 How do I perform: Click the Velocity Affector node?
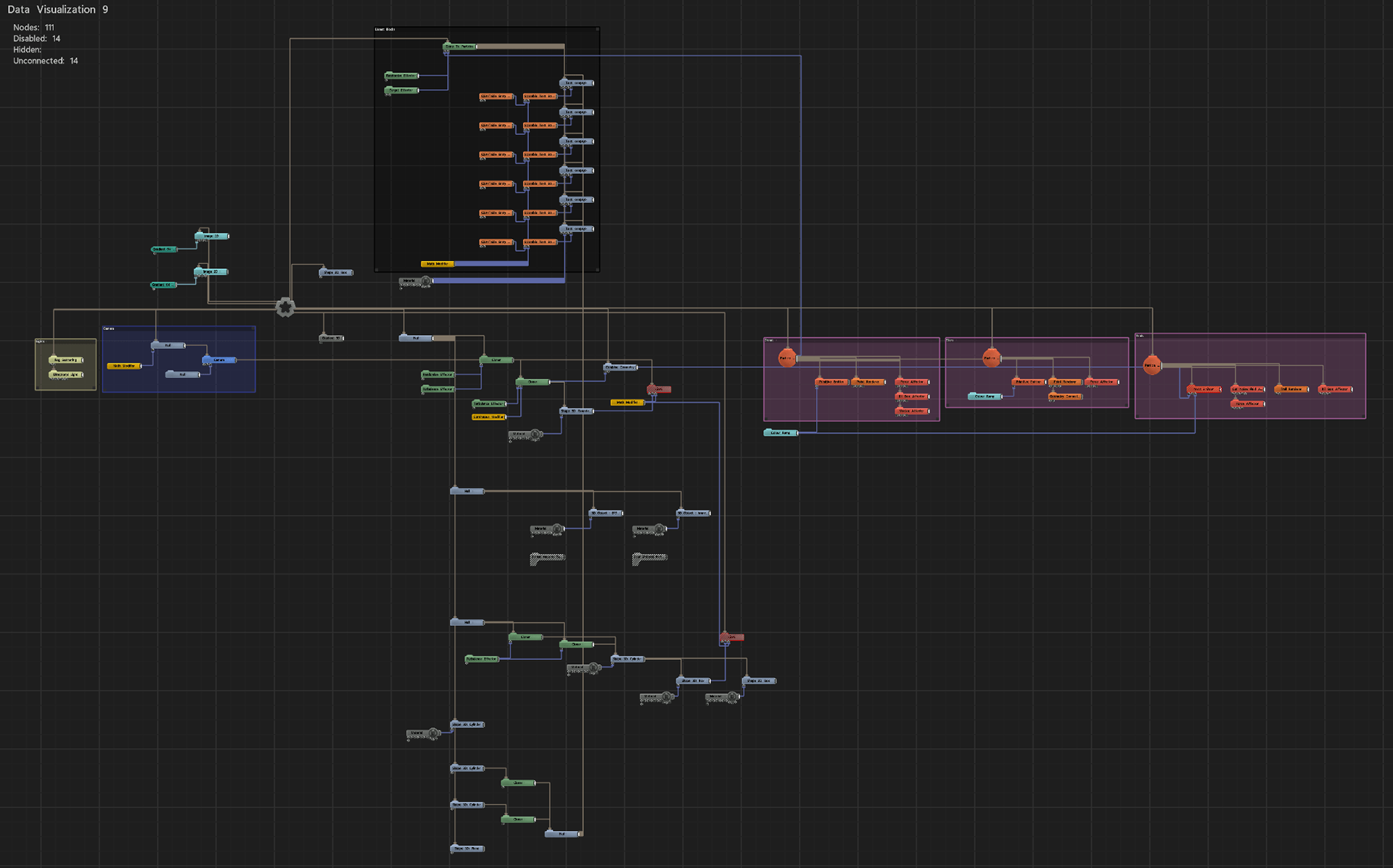913,411
